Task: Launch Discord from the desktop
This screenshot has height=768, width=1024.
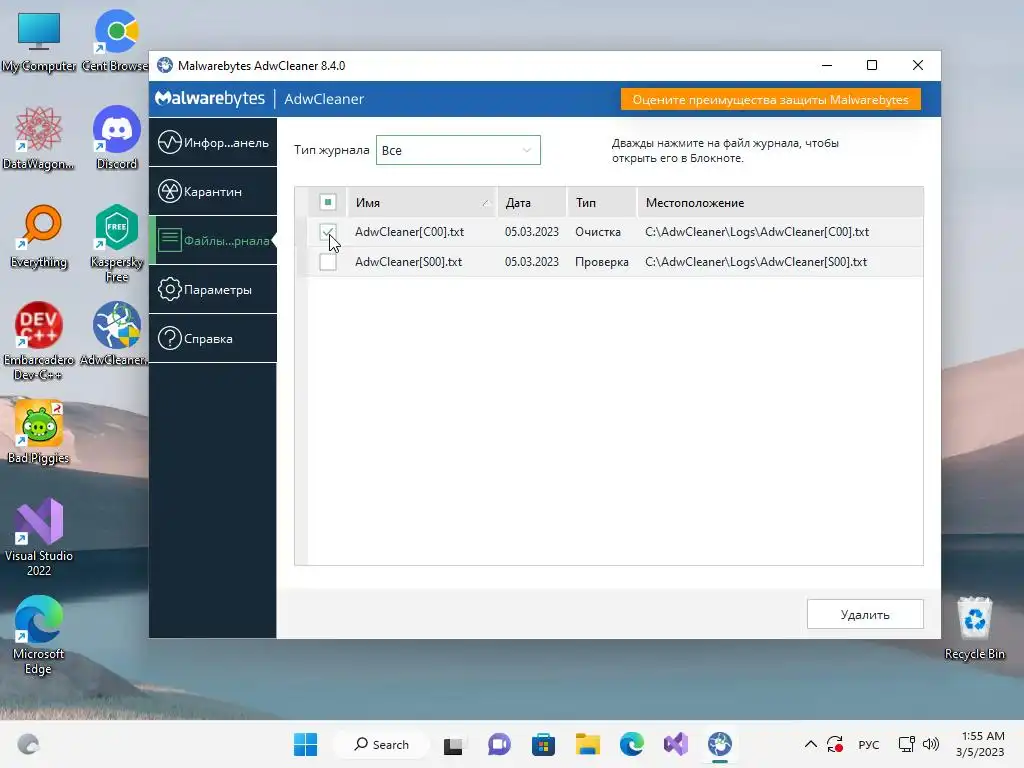Action: (116, 139)
